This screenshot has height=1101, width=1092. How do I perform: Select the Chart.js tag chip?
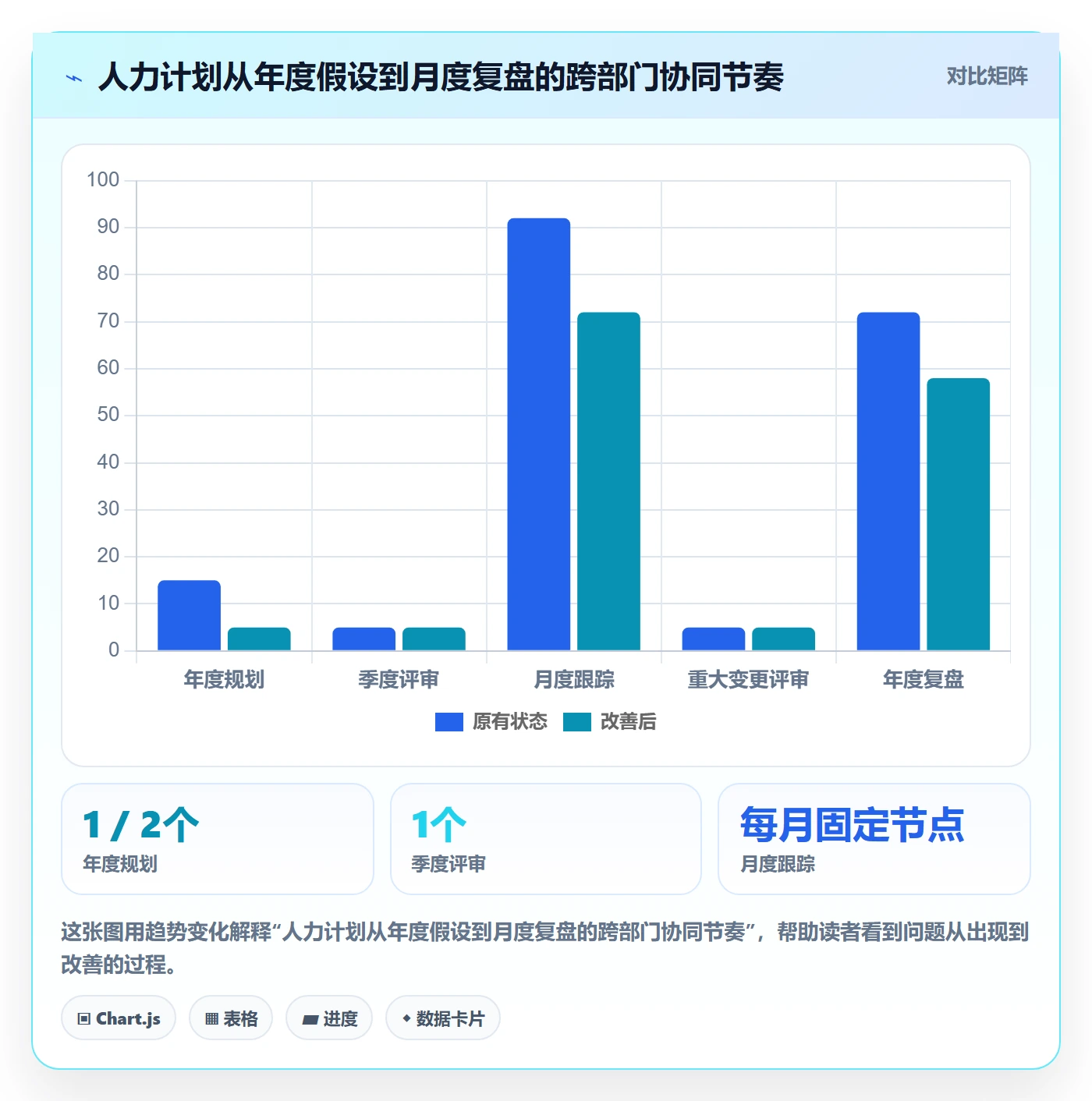click(119, 1018)
